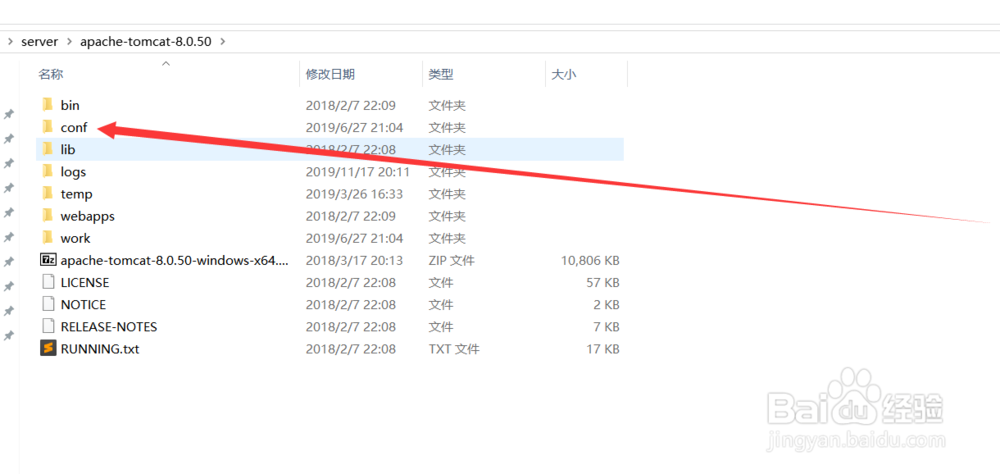Click the 57 KB size of LICENSE

tap(603, 283)
